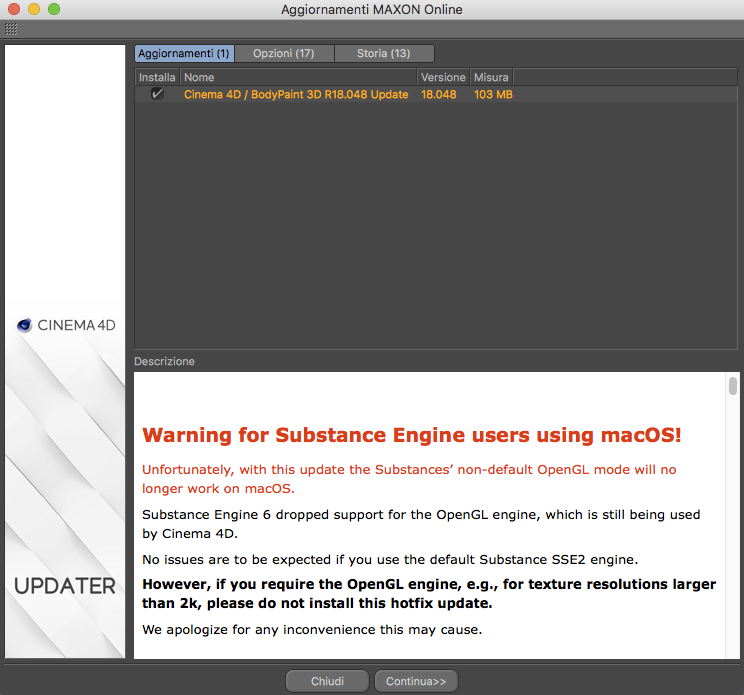Click the description panel scrollbar thumb

(733, 386)
